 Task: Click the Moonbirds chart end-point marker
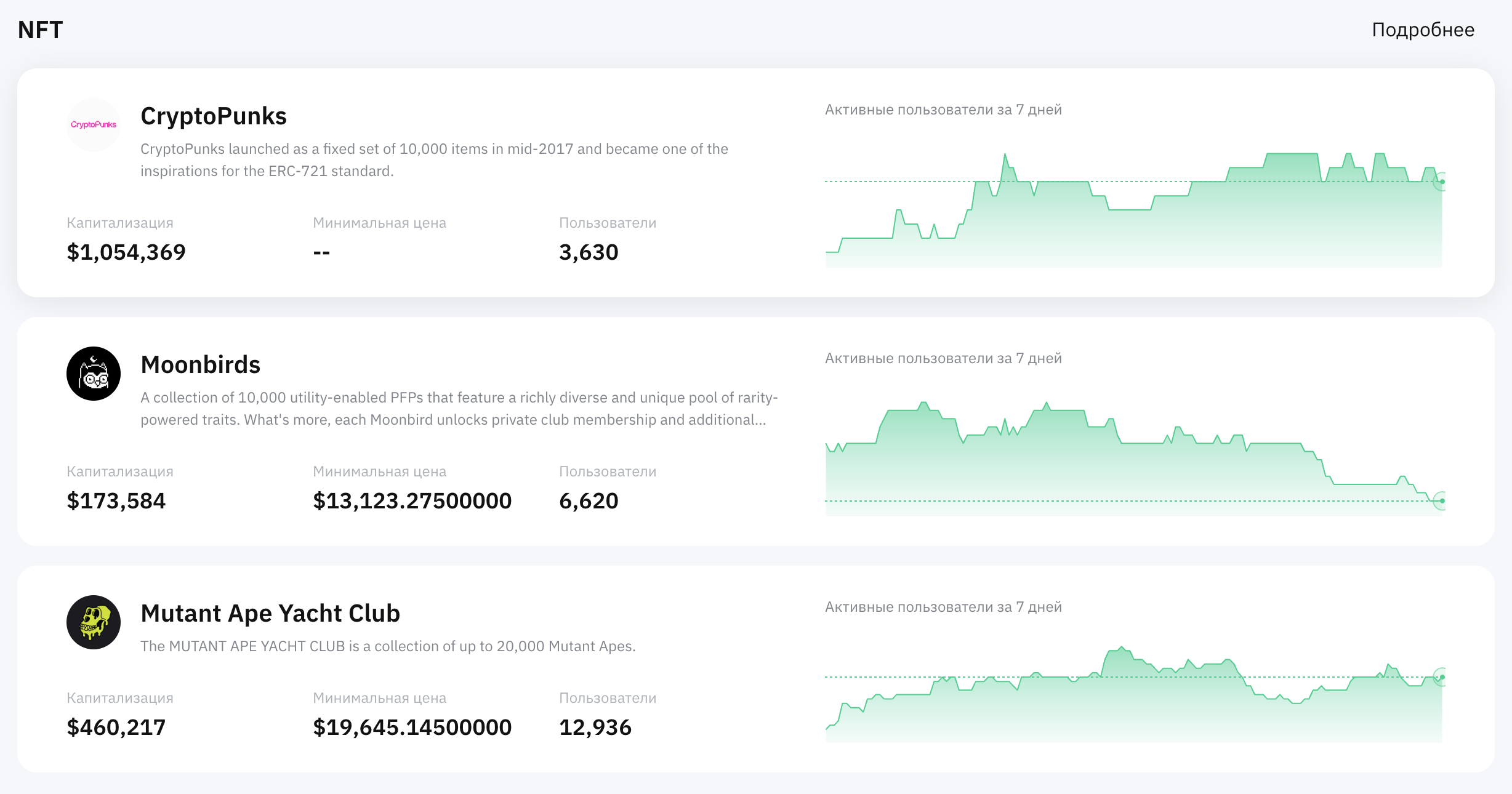tap(1442, 501)
